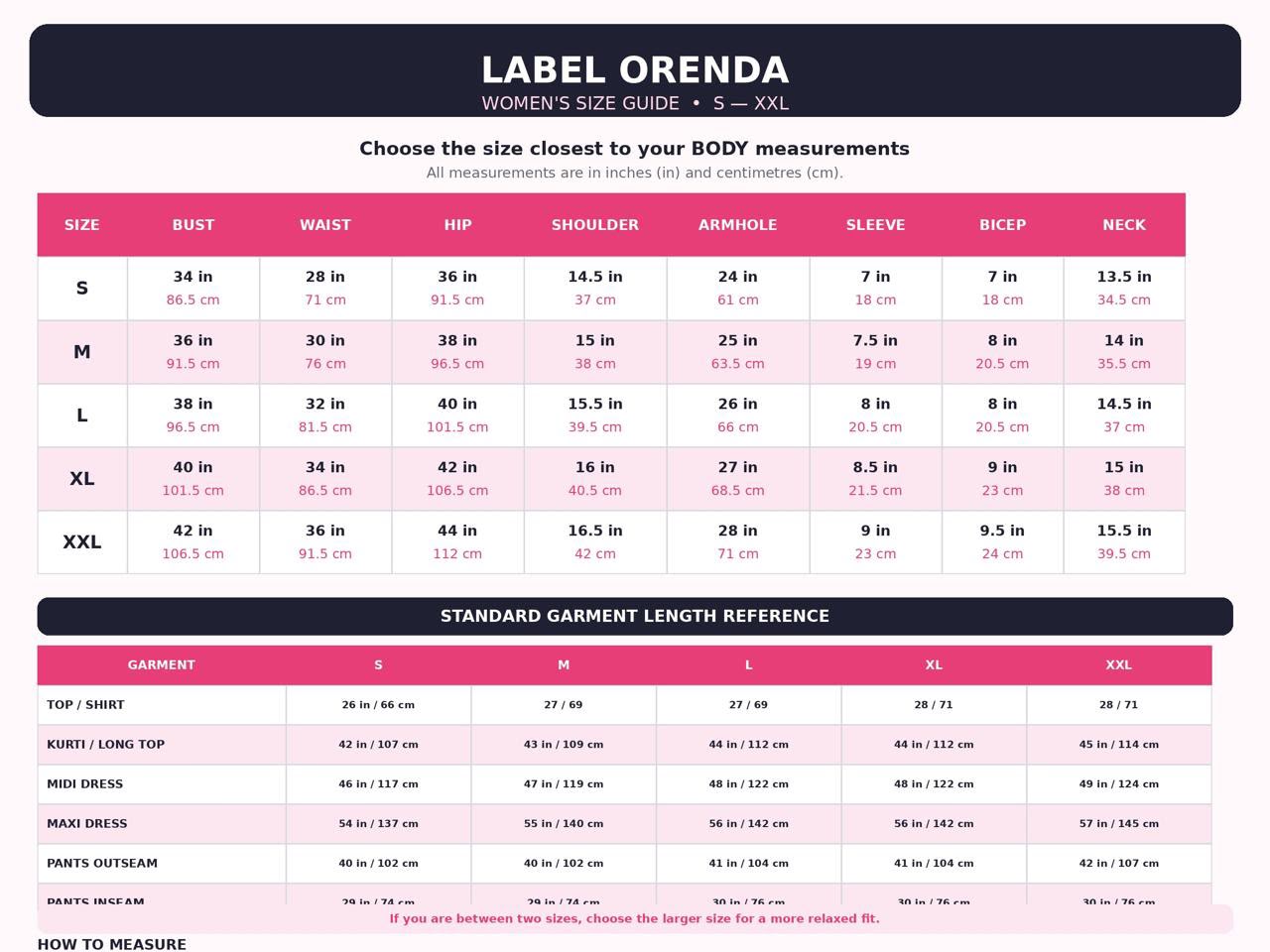Click the XL bust cell 40 in

coord(193,479)
